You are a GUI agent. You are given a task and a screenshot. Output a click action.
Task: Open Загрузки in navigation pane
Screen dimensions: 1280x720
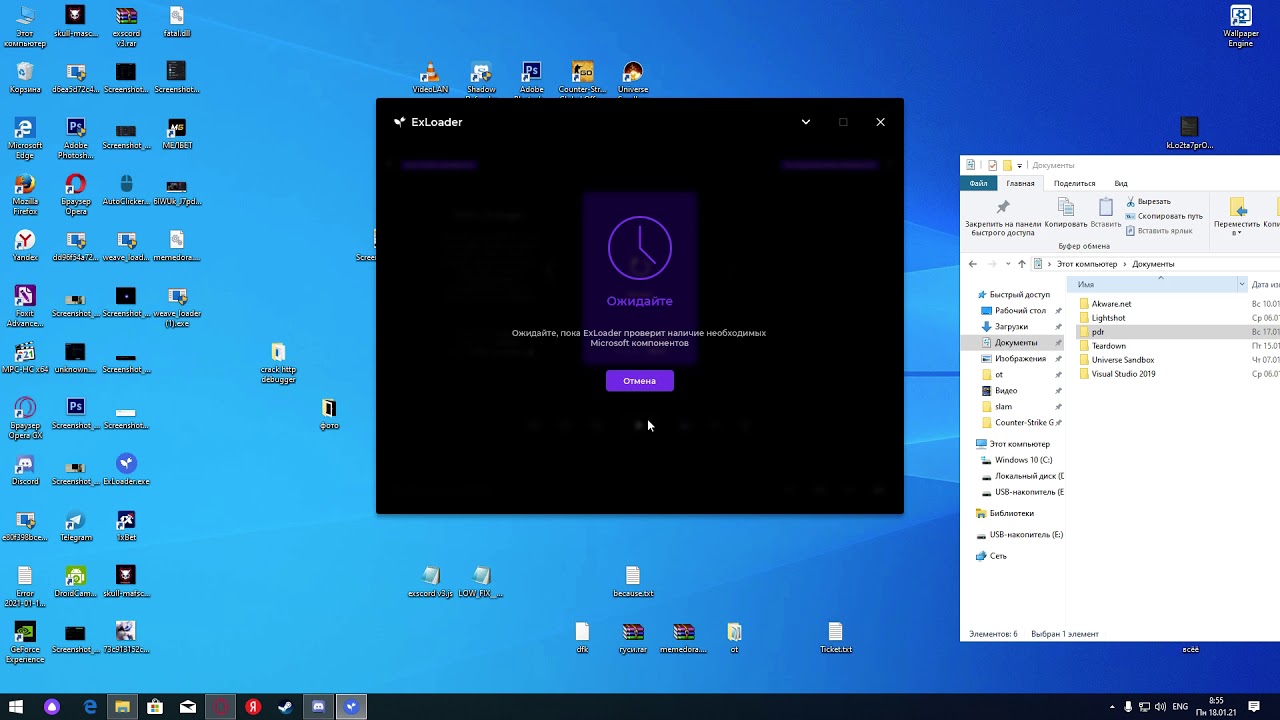[1005, 327]
